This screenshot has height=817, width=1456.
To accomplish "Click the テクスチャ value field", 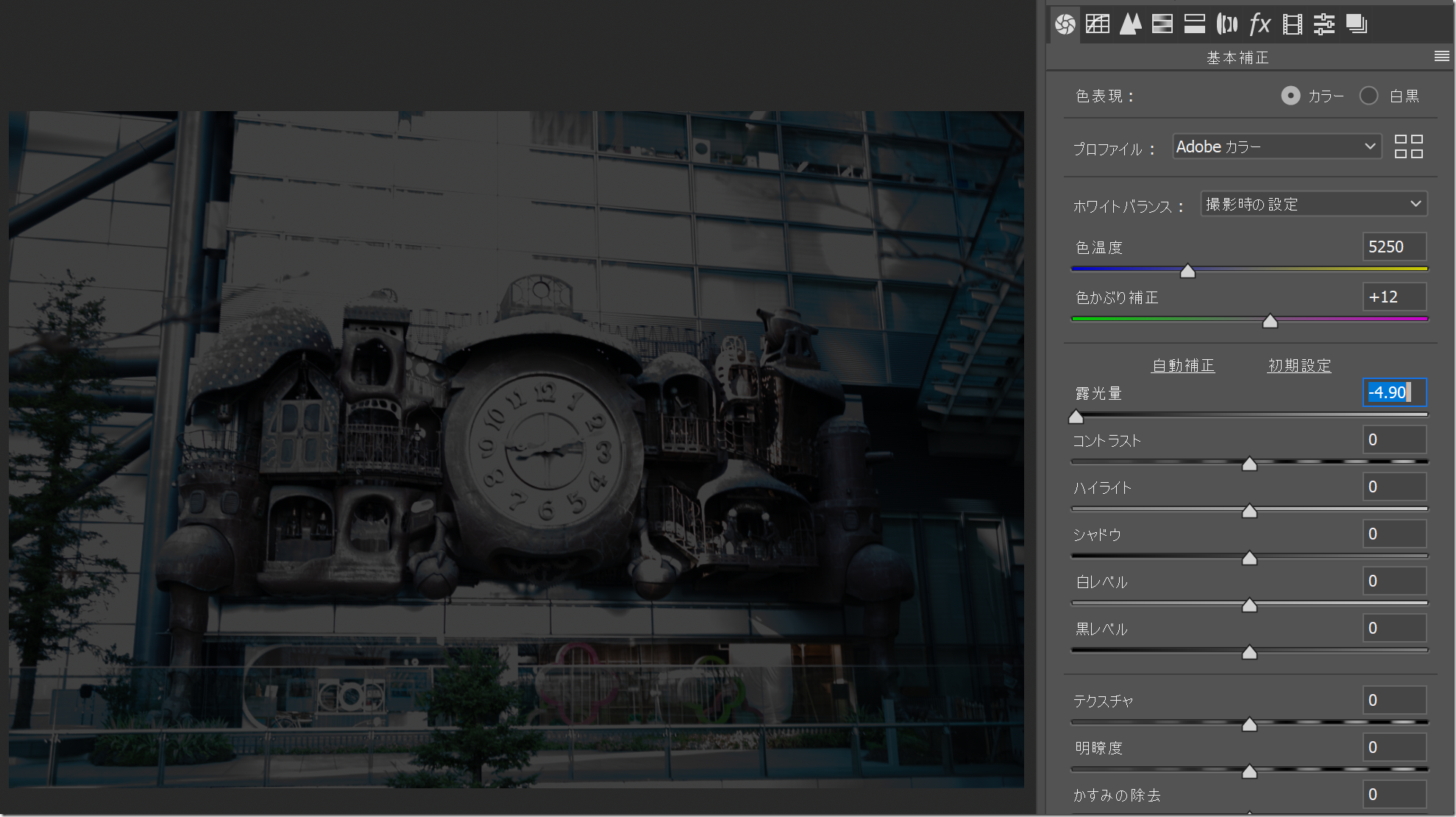I will 1394,700.
